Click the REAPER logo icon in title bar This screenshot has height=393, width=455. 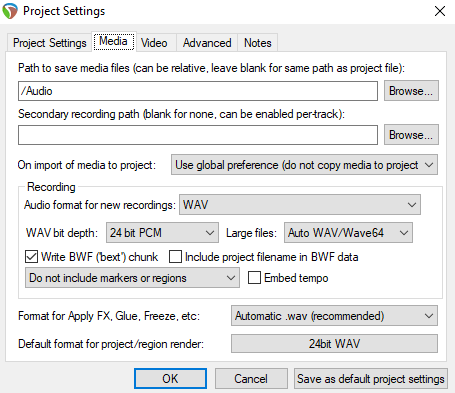[x=10, y=11]
